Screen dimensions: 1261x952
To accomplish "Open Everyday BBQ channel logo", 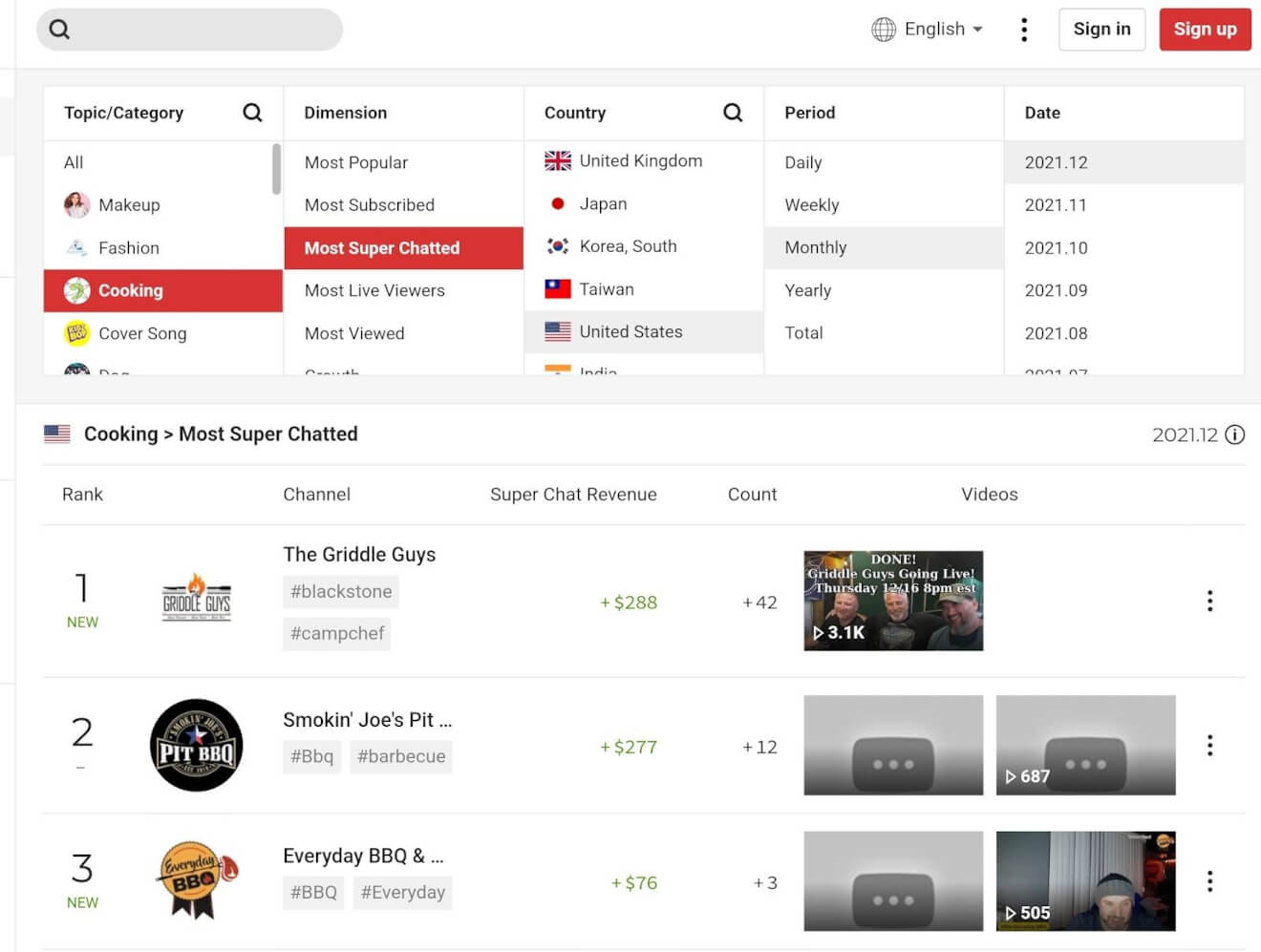I will pyautogui.click(x=196, y=879).
